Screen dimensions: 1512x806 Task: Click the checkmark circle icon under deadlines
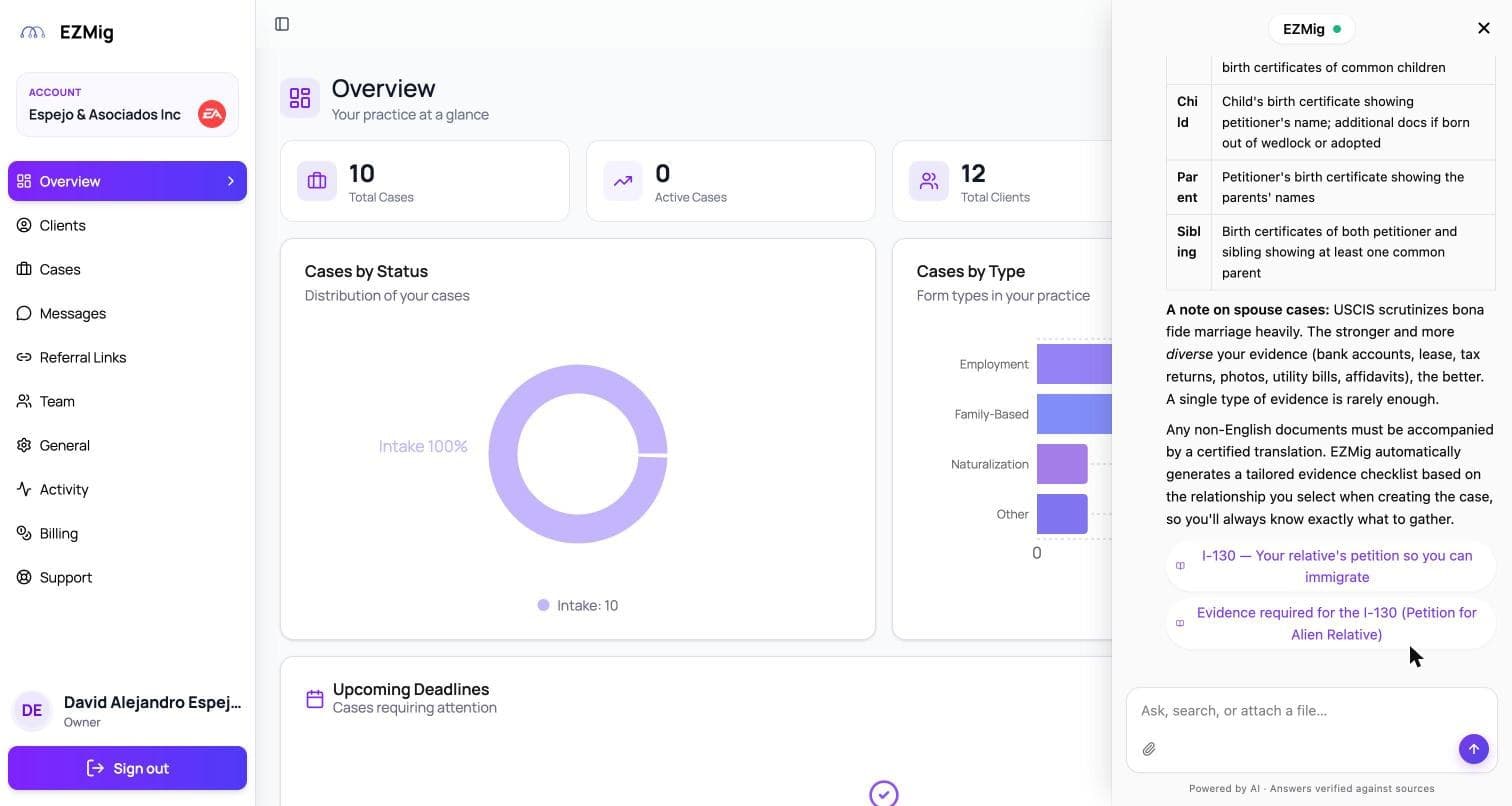[884, 794]
